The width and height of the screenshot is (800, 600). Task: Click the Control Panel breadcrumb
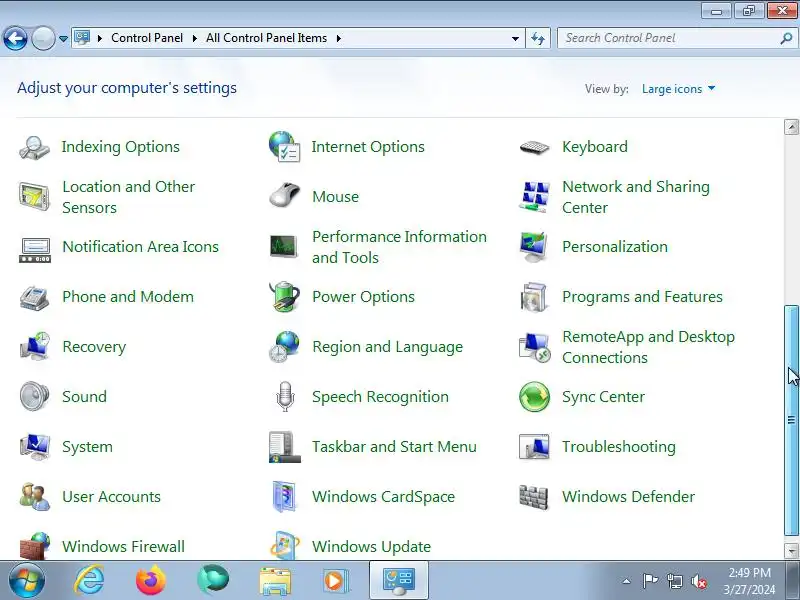(147, 38)
